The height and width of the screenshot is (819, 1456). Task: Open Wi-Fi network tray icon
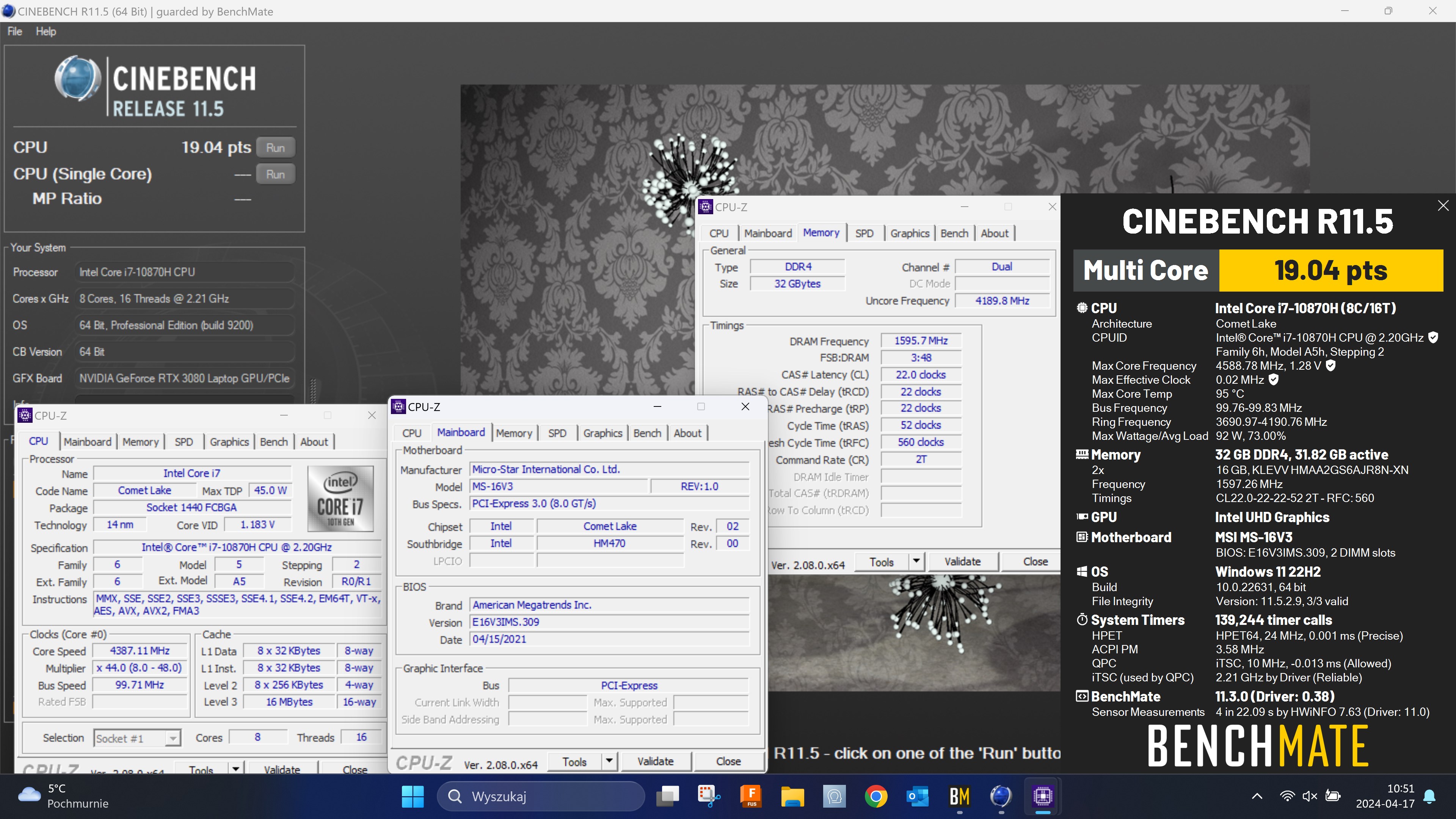coord(1287,796)
